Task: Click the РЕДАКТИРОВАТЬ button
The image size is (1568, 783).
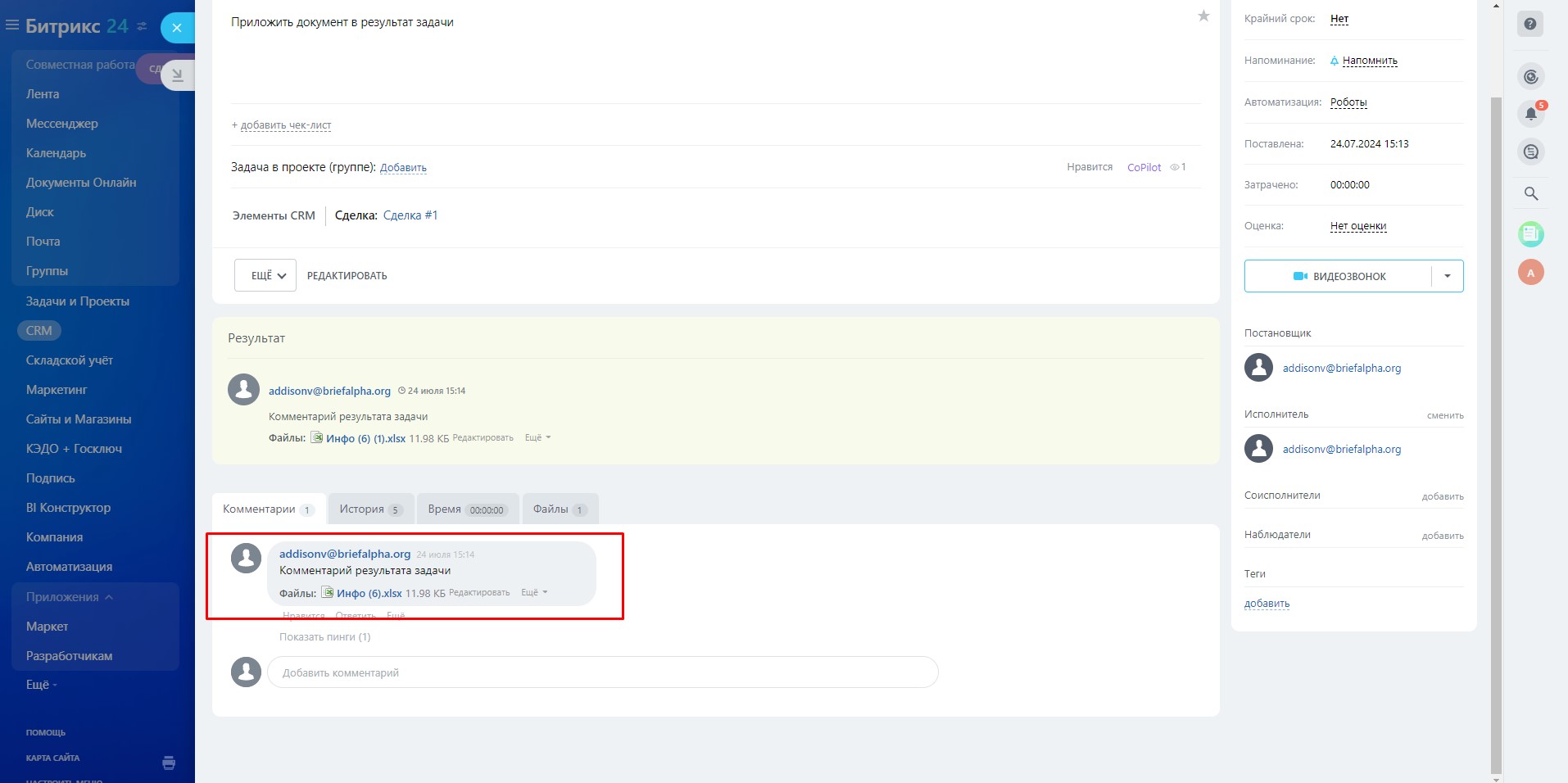Action: 347,276
